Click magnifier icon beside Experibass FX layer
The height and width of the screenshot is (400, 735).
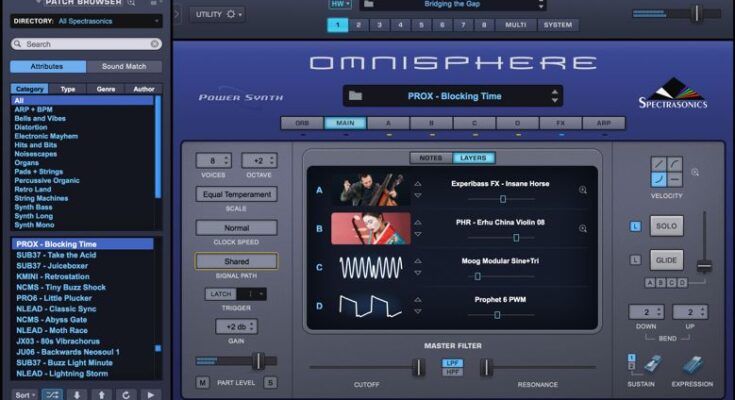pyautogui.click(x=583, y=189)
